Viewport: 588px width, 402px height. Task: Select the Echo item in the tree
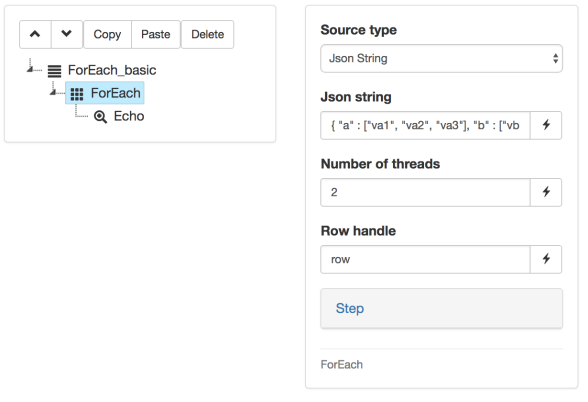[129, 116]
